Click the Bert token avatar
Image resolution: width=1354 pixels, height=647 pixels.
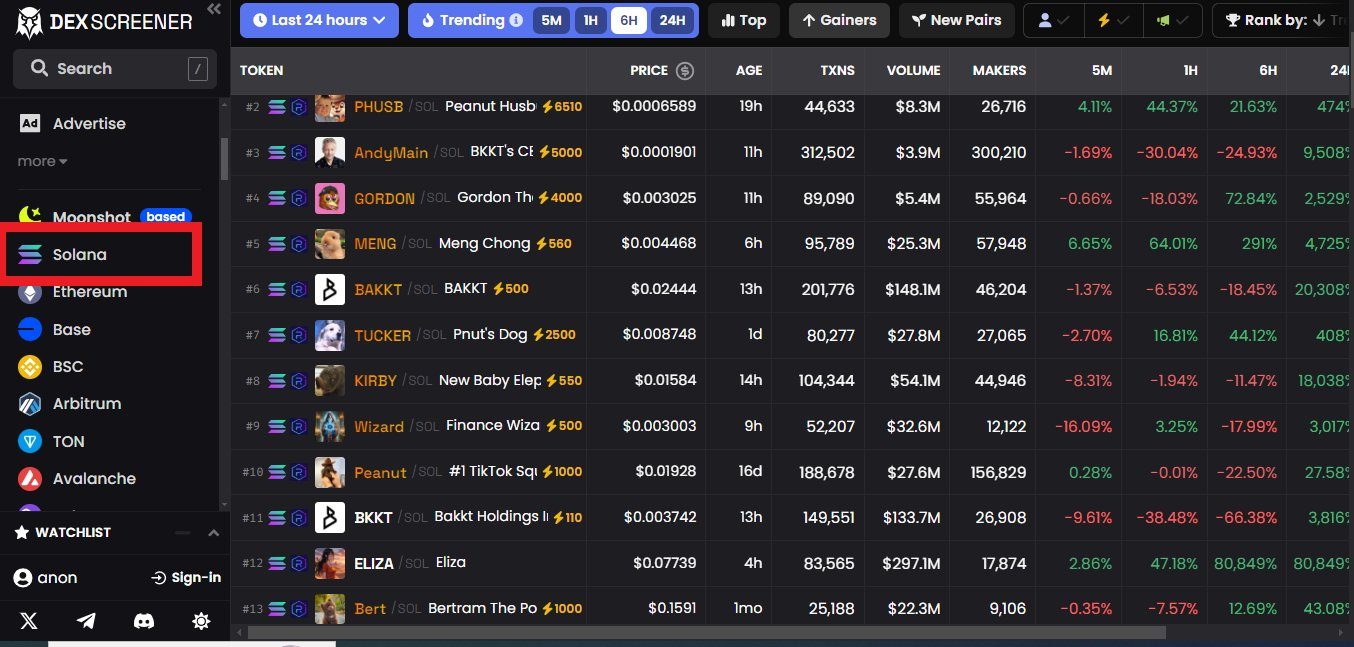point(330,608)
